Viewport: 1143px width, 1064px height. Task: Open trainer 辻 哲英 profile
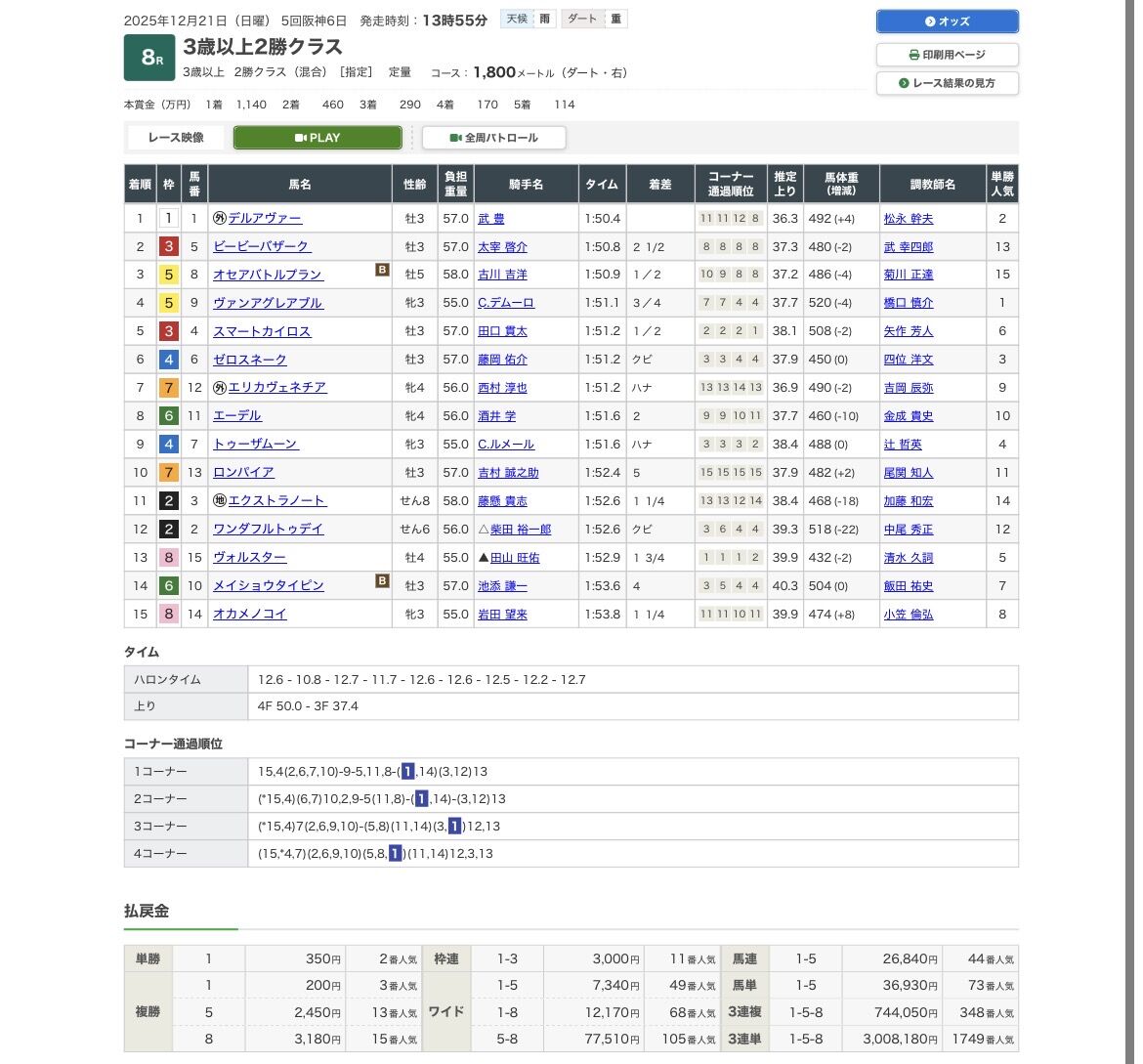point(903,445)
